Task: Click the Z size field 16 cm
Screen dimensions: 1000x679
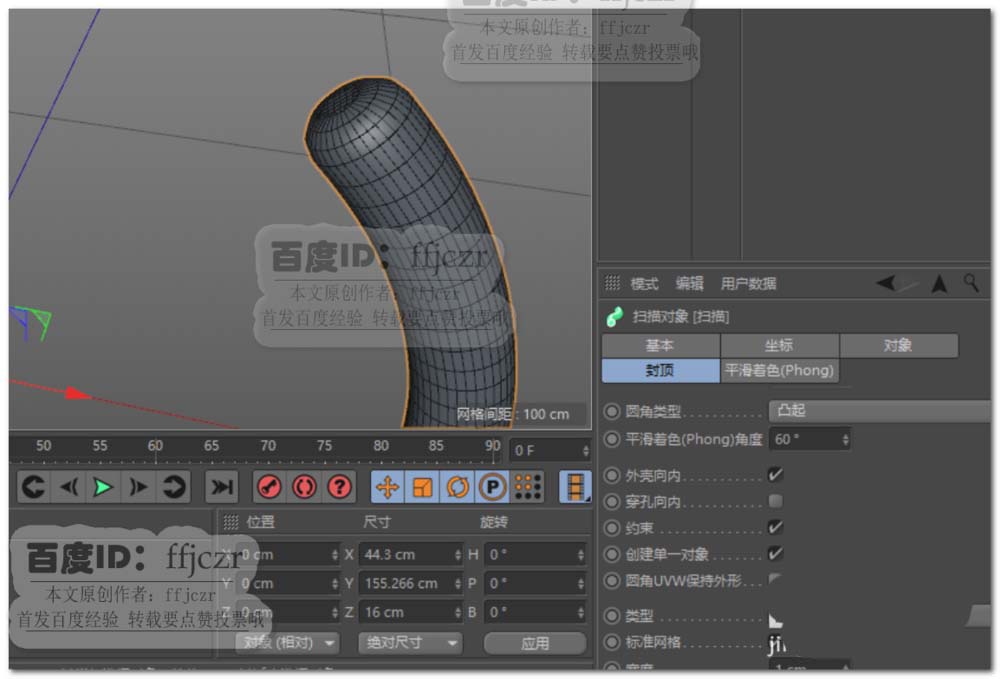Action: (x=410, y=612)
